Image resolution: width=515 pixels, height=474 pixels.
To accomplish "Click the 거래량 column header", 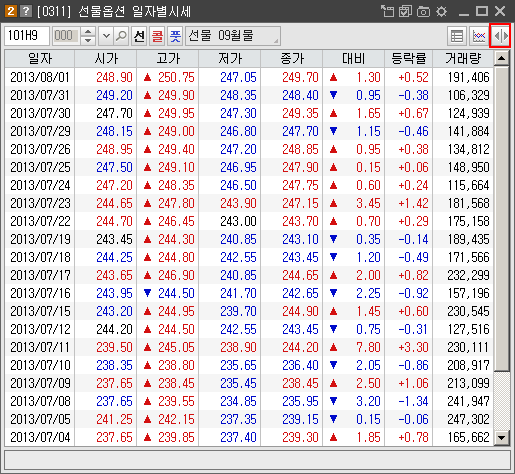I will [463, 59].
